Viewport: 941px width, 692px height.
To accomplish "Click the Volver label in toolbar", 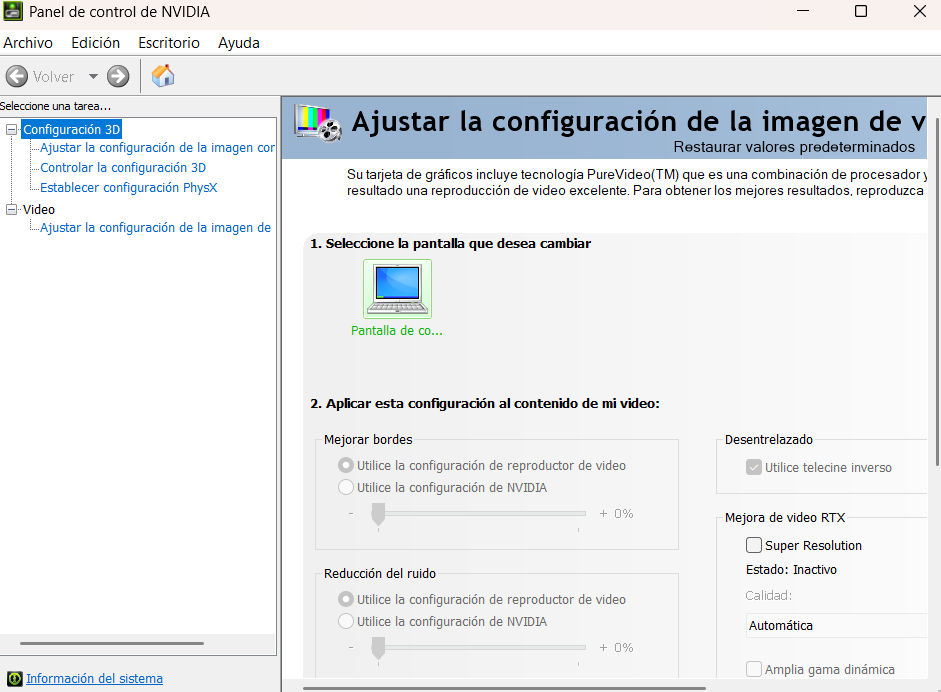I will [x=53, y=77].
